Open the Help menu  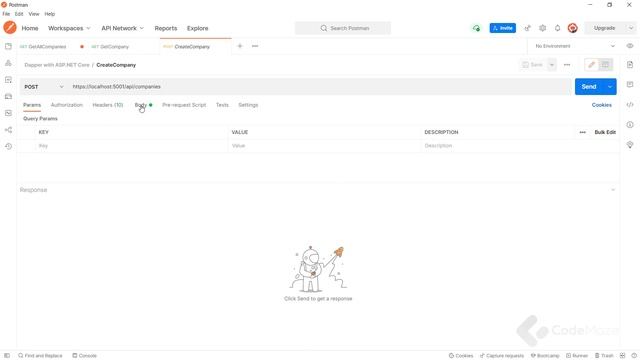pos(49,14)
